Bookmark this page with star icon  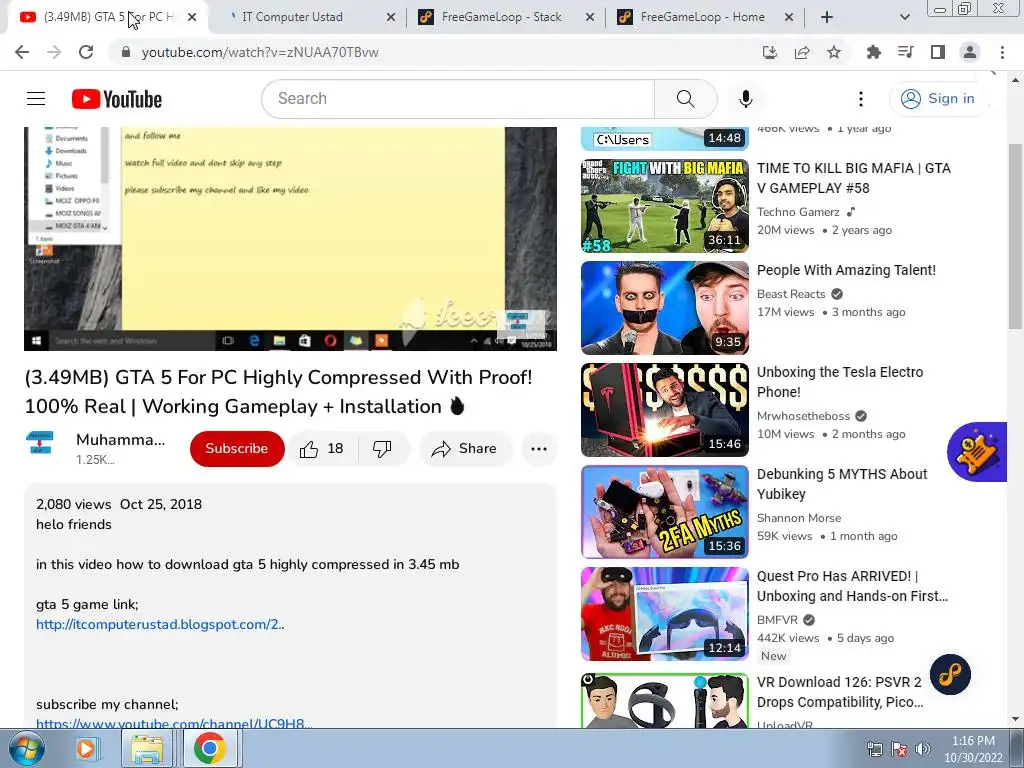pos(834,52)
